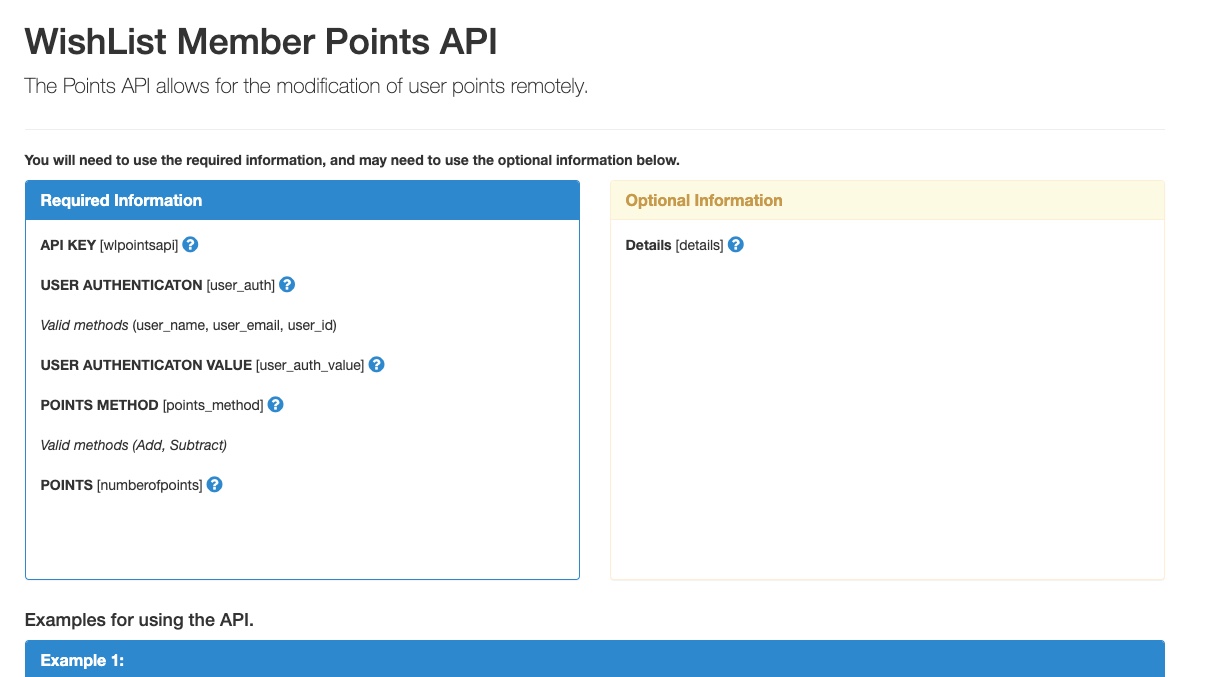1205x677 pixels.
Task: Click the POINTS METHOD [points_method] label
Action: 152,405
